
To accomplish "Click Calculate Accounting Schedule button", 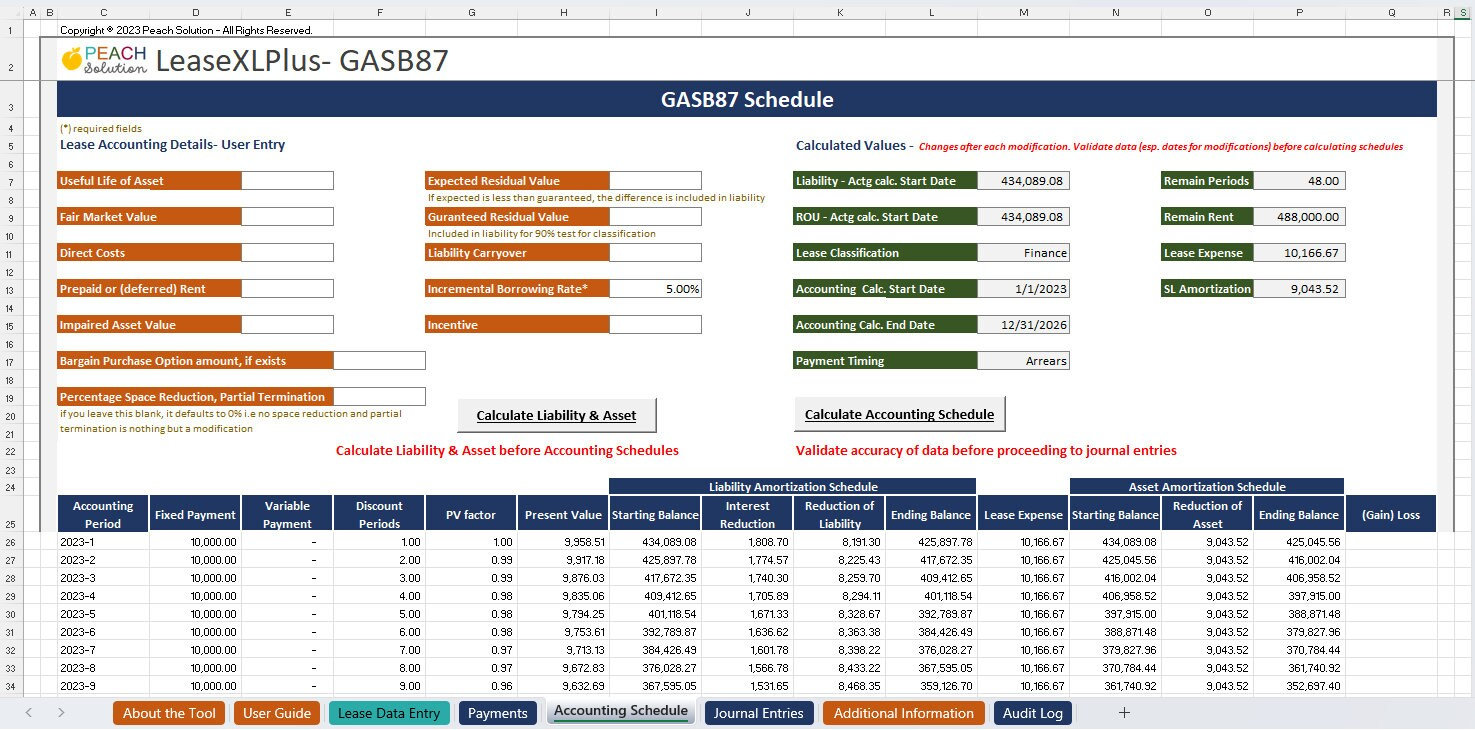I will (900, 414).
